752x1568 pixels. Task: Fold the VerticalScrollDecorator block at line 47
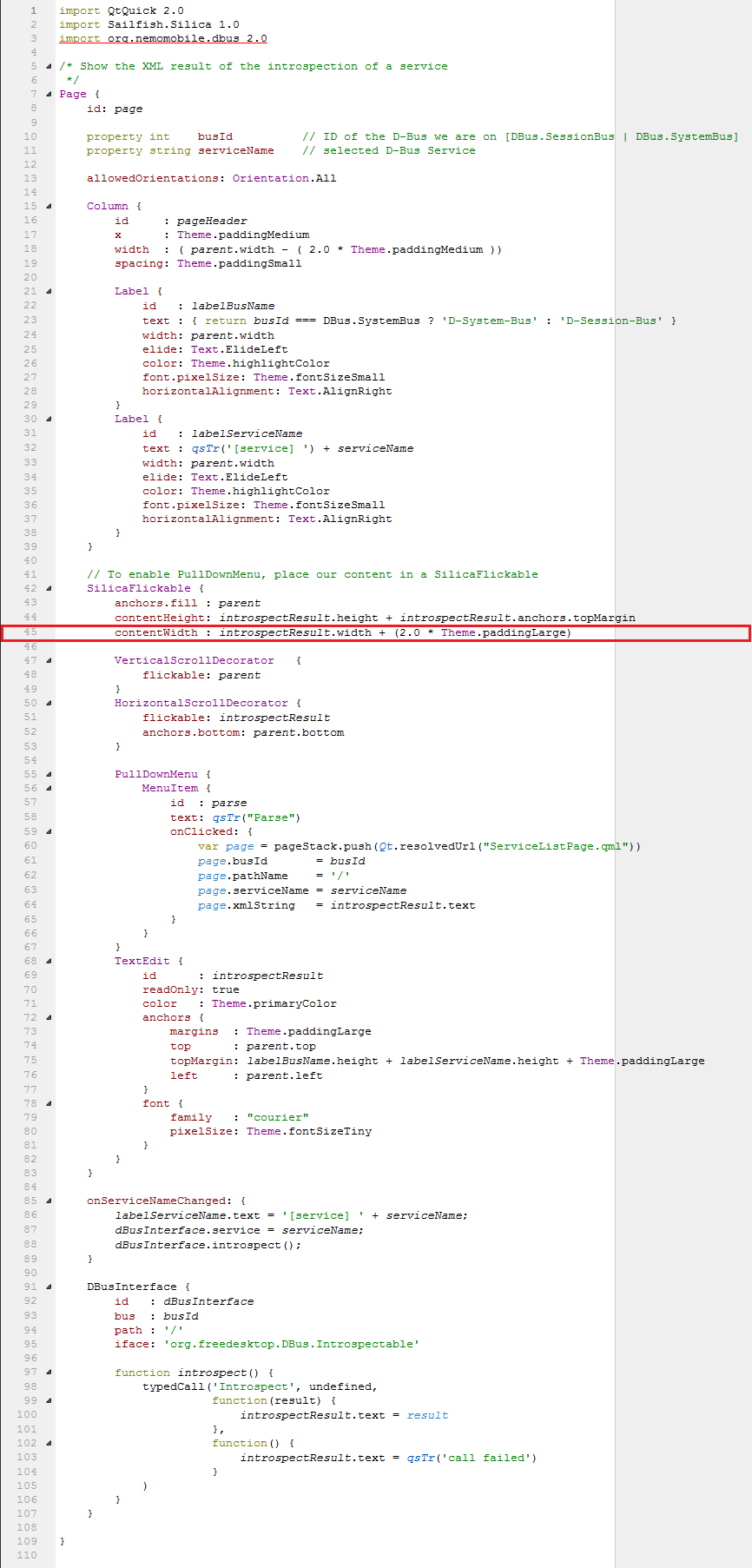pos(48,660)
